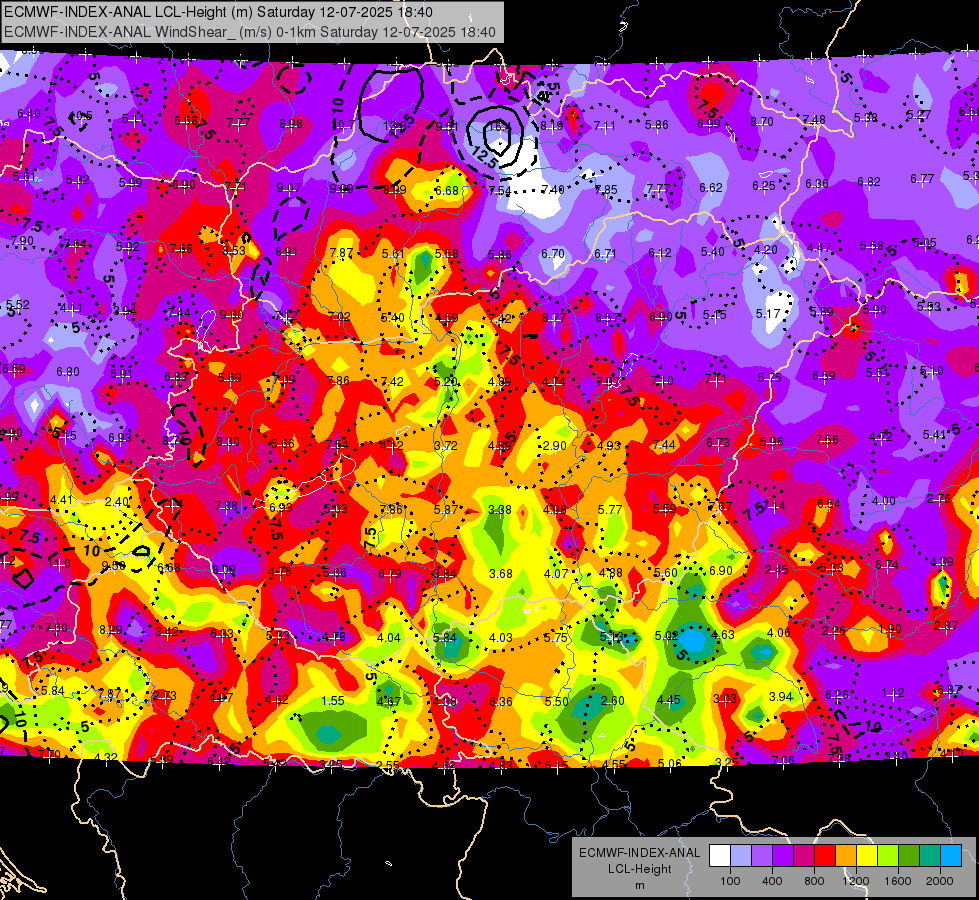Image resolution: width=979 pixels, height=900 pixels.
Task: Select the red legend swatch
Action: 825,856
